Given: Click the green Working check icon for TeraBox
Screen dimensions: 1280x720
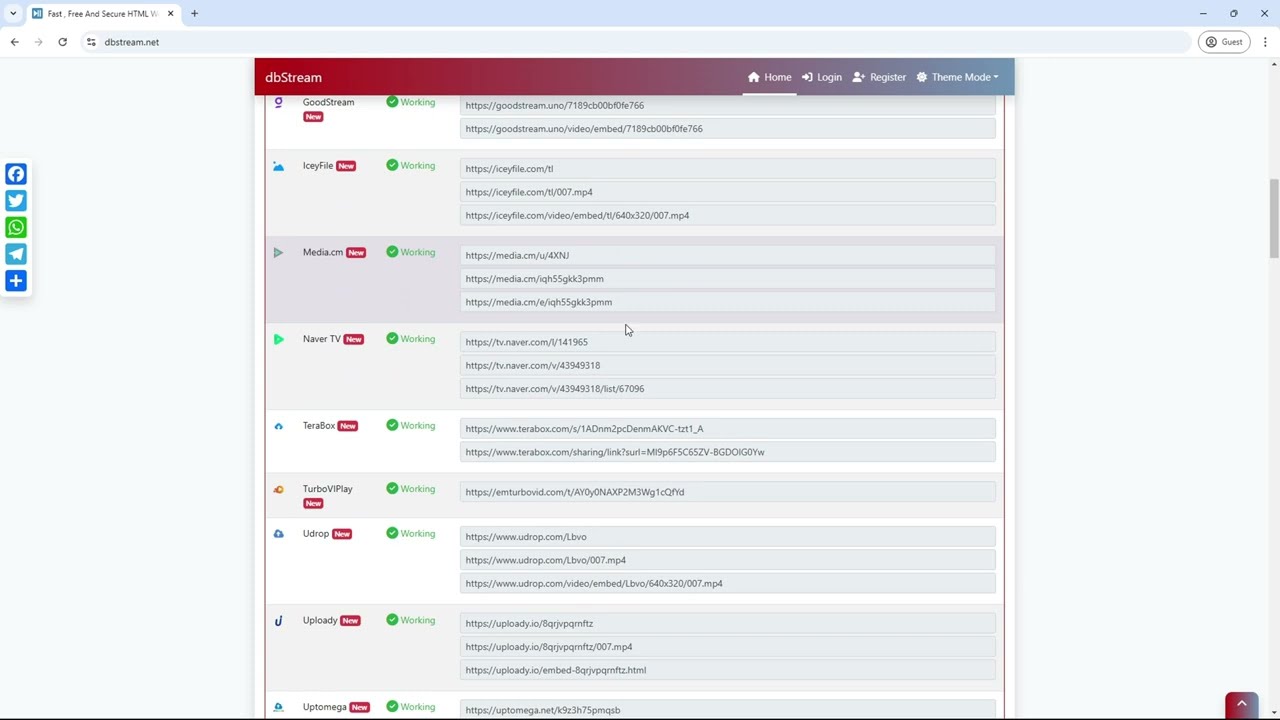Looking at the screenshot, I should pos(392,426).
